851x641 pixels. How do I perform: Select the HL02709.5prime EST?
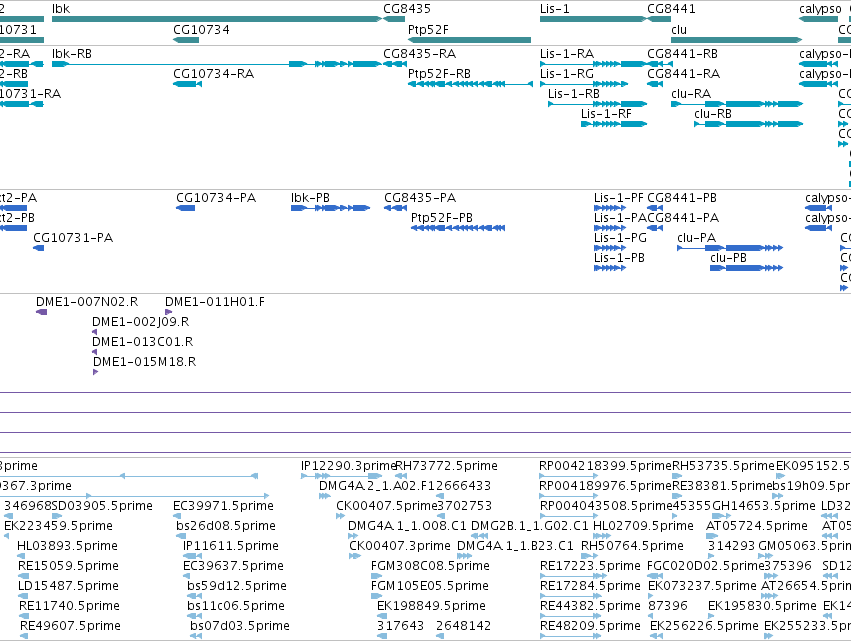[x=602, y=536]
